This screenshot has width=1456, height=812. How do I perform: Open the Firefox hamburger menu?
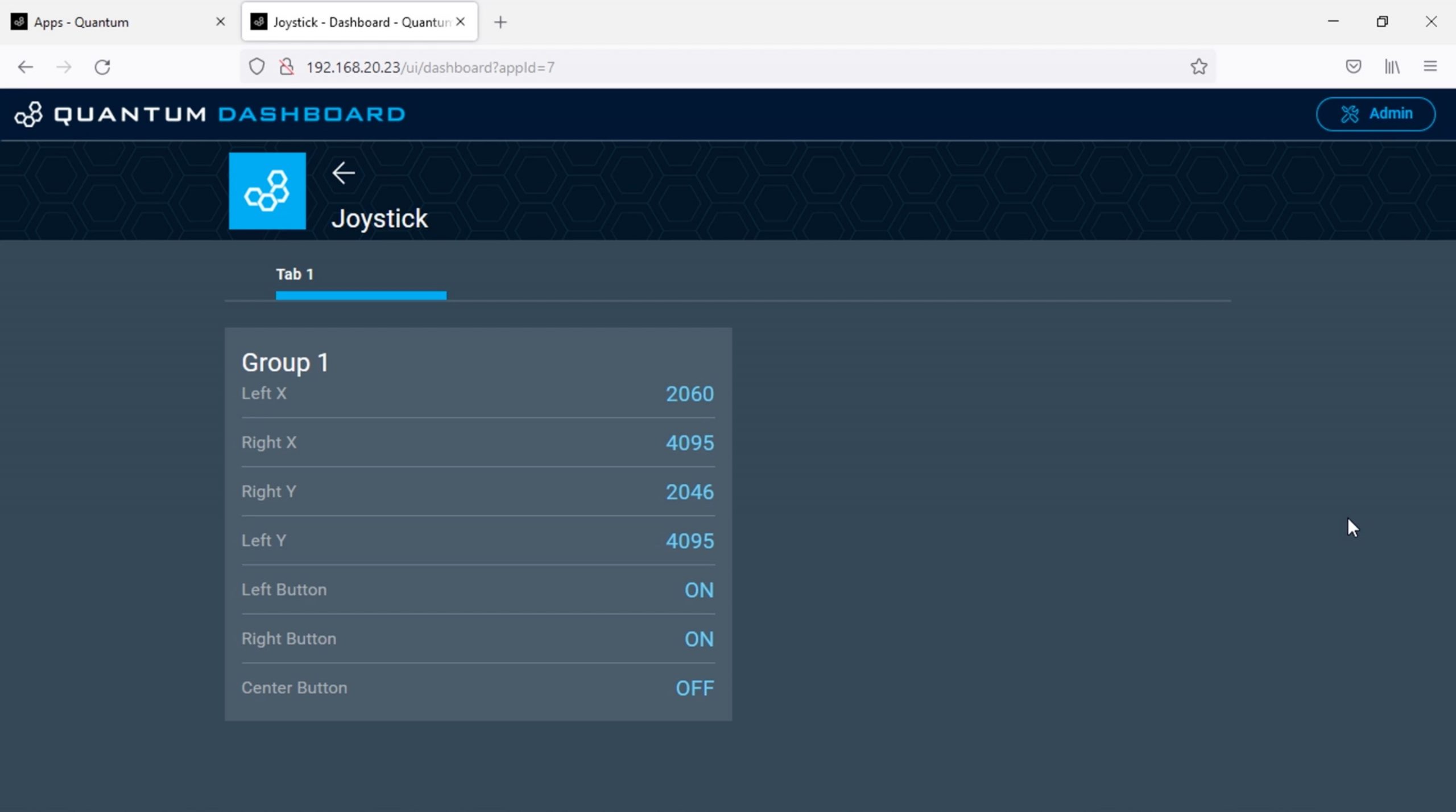(x=1430, y=67)
